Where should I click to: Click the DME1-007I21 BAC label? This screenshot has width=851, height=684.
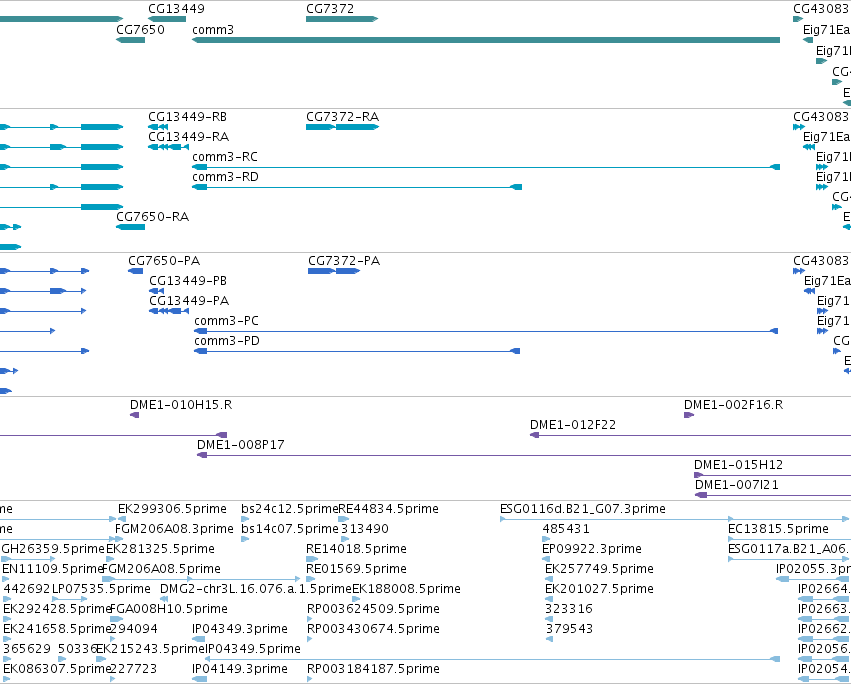[736, 484]
